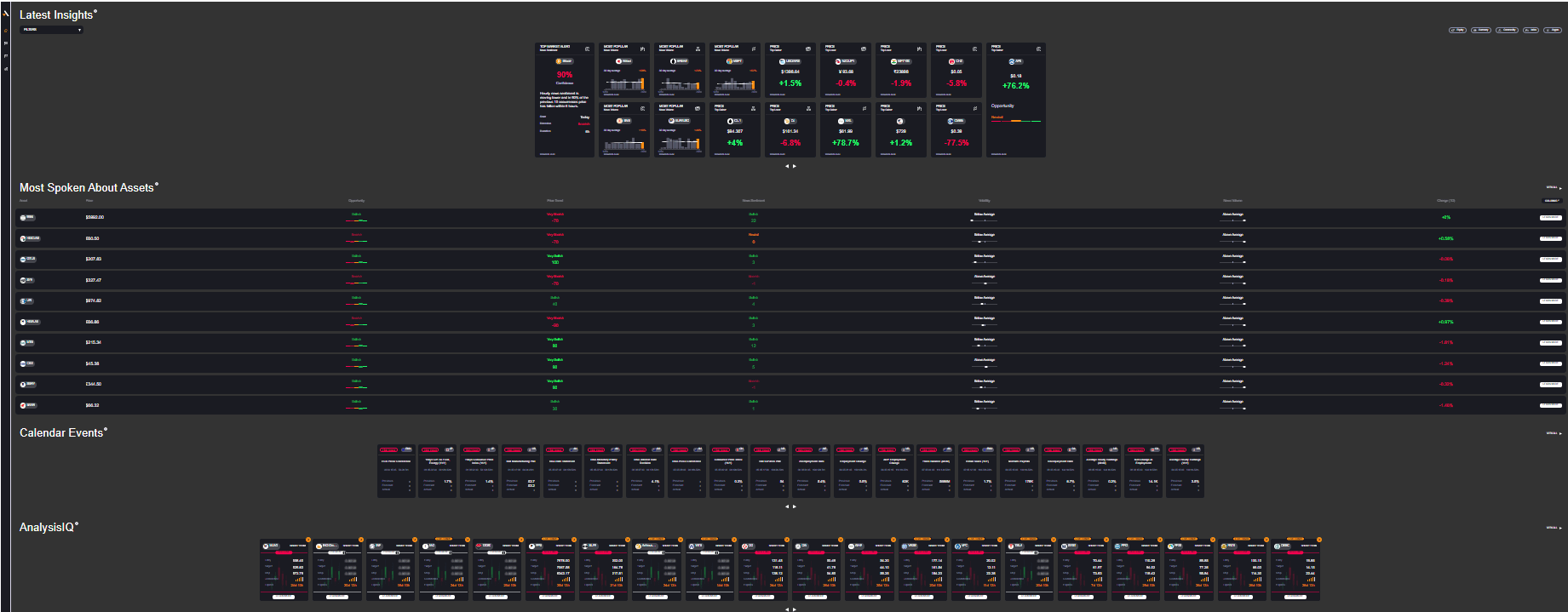The height and width of the screenshot is (612, 1568).
Task: Sort table by the Price column header
Action: [89, 201]
